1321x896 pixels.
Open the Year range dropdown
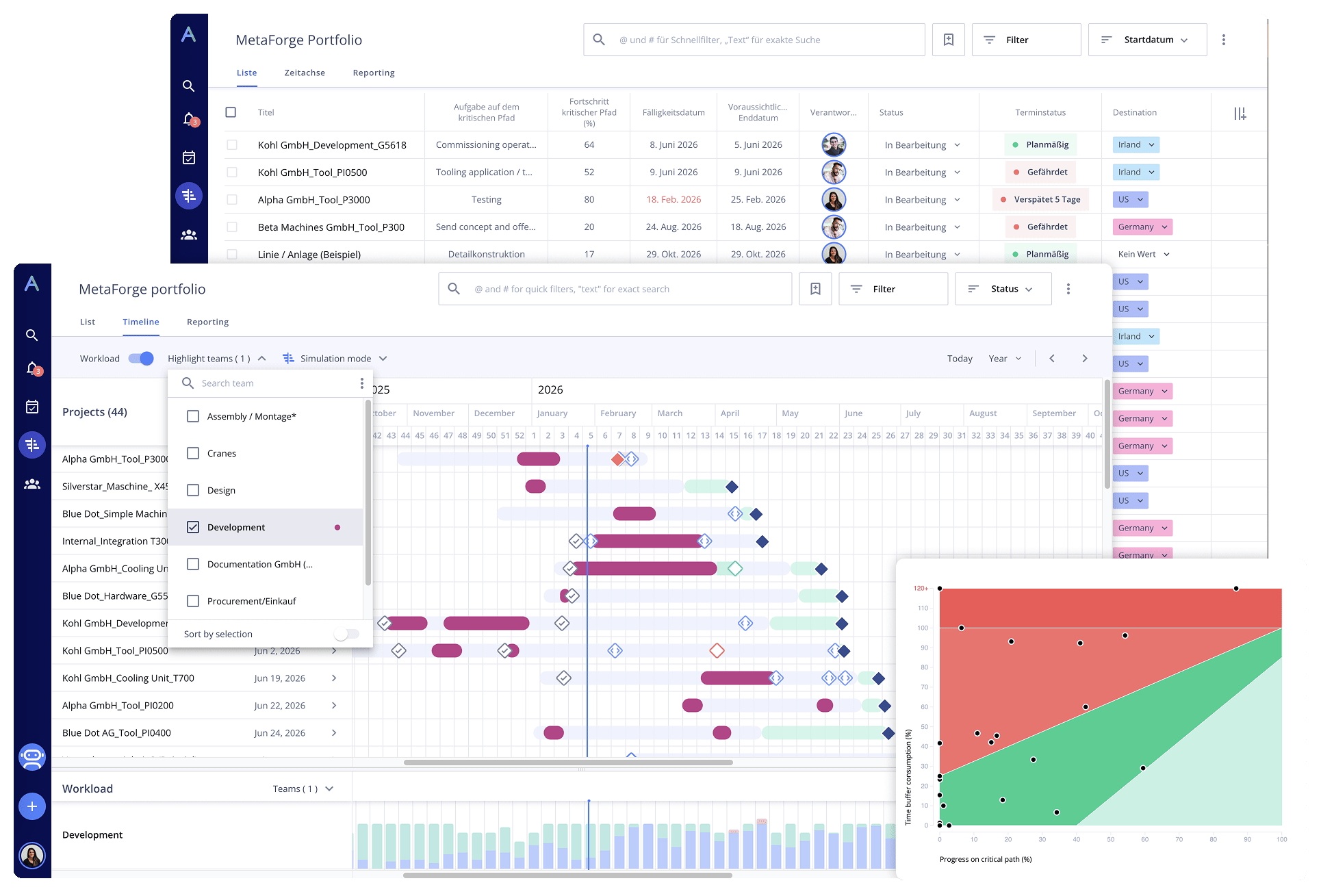(1004, 358)
